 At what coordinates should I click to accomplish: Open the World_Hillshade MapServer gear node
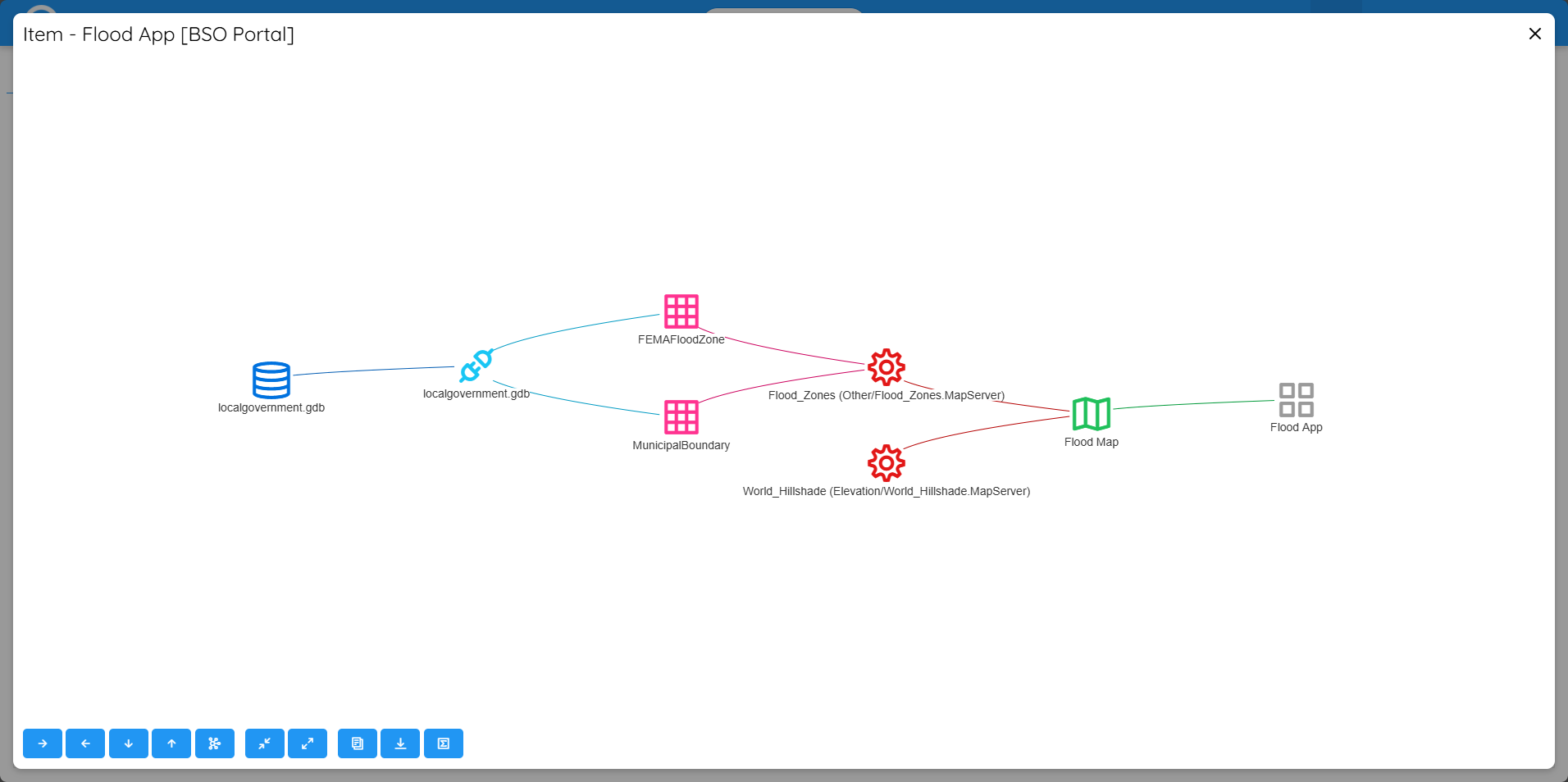pos(886,462)
